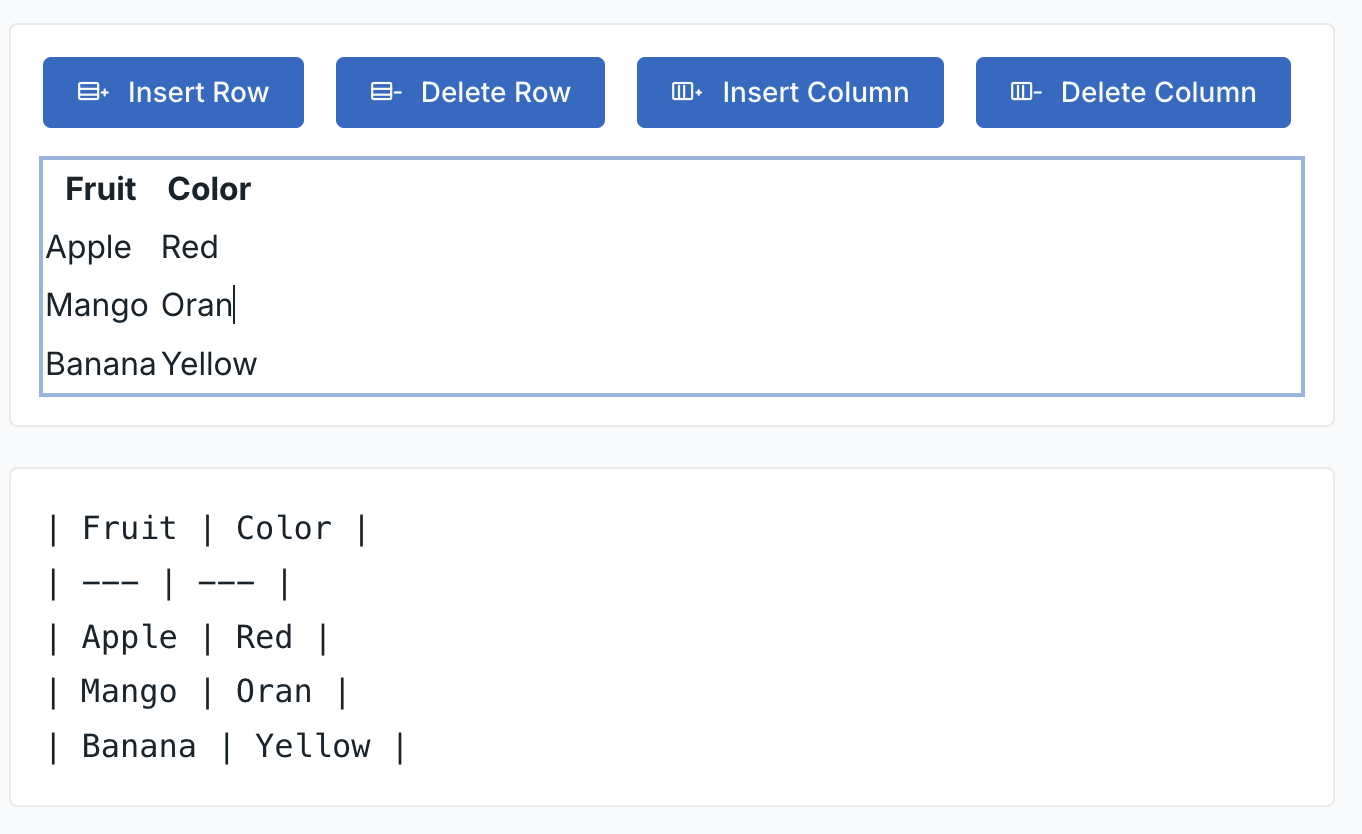Click the "| --- | --- |" separator line
The width and height of the screenshot is (1362, 834).
(169, 583)
